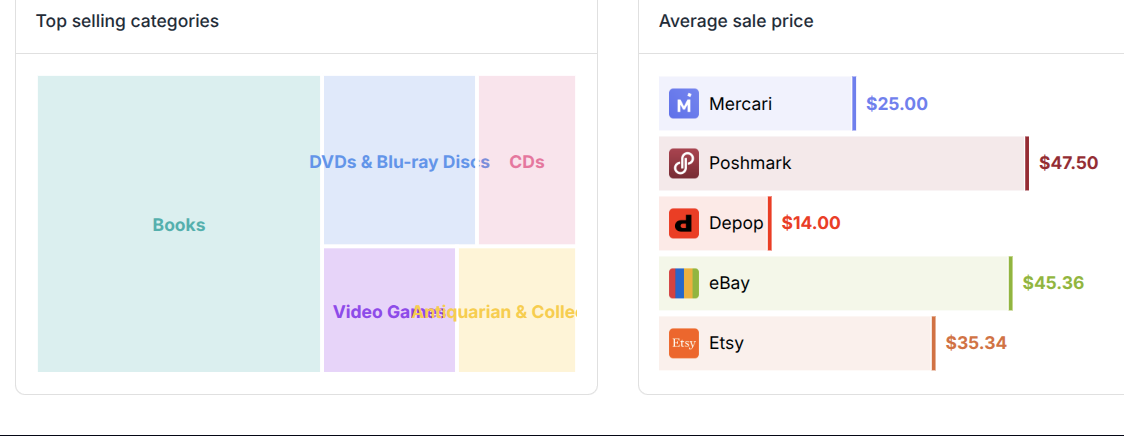Click the Poshmark $47.50 price value
The image size is (1124, 436).
tap(1068, 164)
